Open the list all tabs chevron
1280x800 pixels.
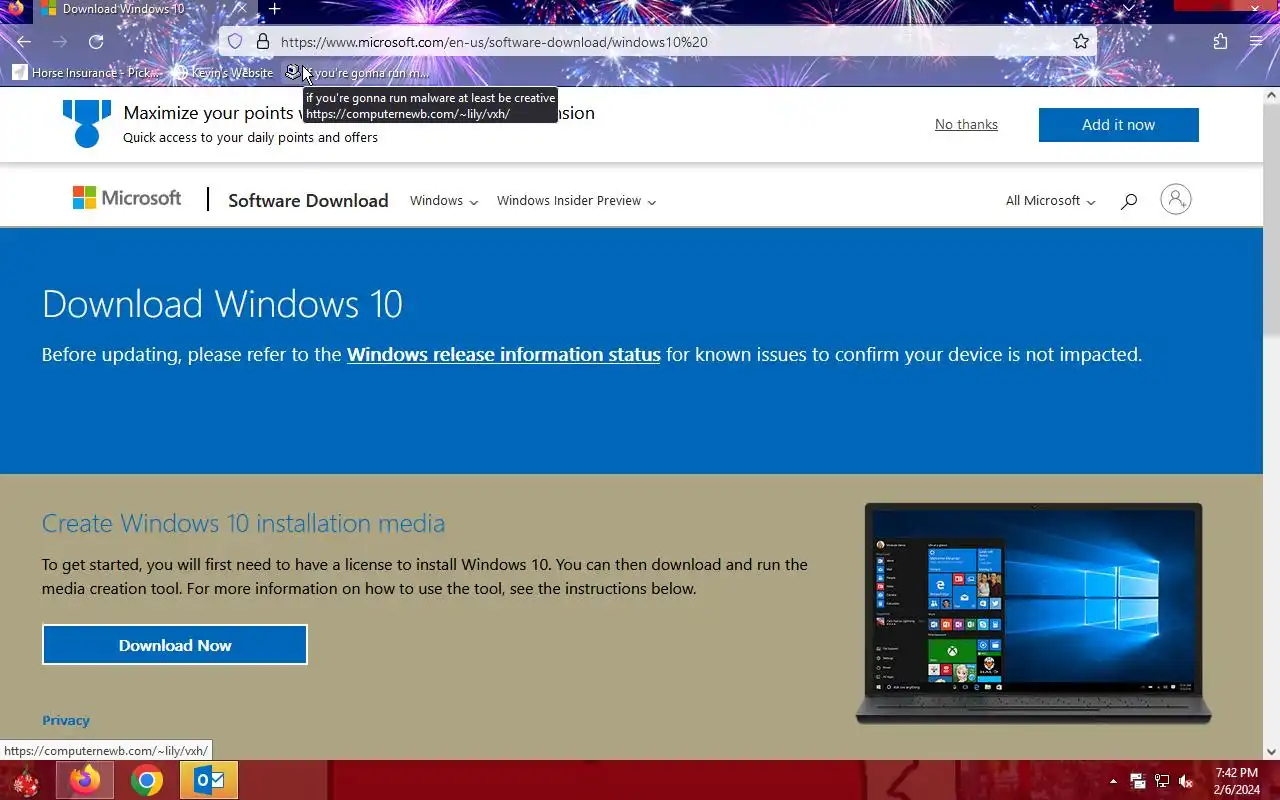1129,8
